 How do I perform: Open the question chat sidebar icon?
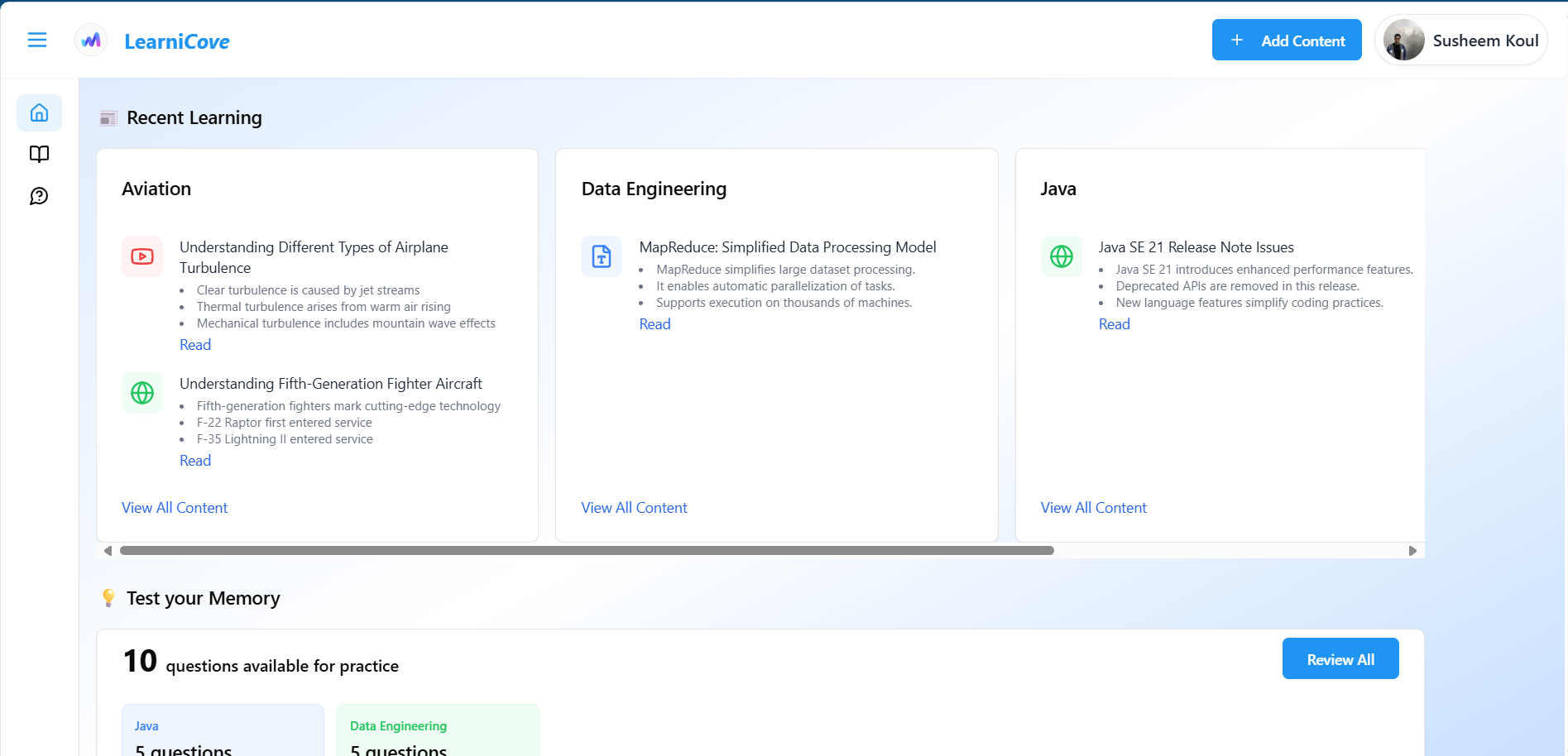(39, 196)
